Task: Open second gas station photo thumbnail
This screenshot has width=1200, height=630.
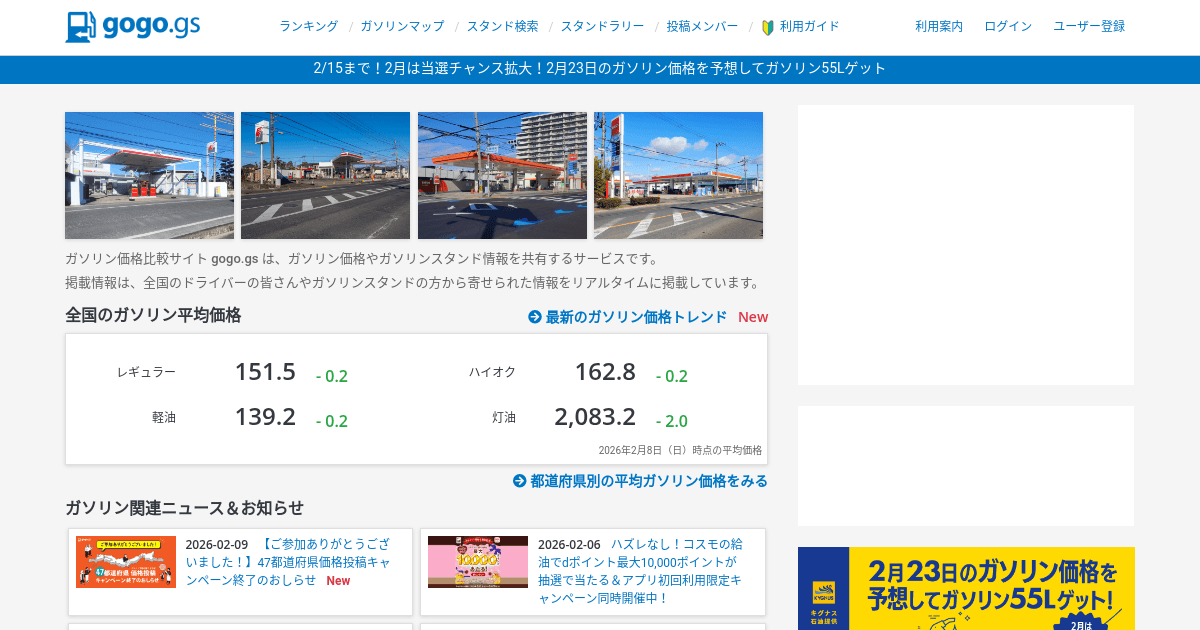Action: coord(325,175)
